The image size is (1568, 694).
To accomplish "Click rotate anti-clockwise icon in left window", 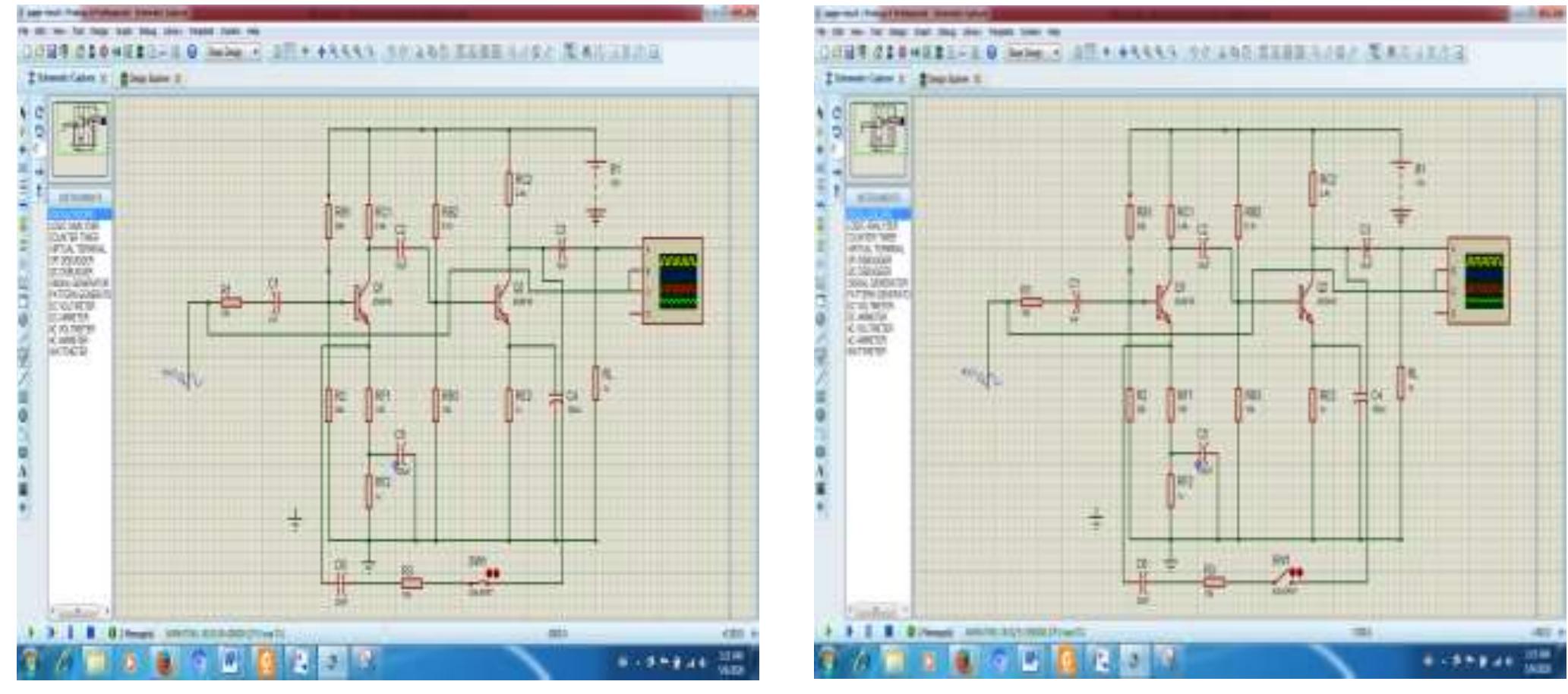I will coord(39,131).
